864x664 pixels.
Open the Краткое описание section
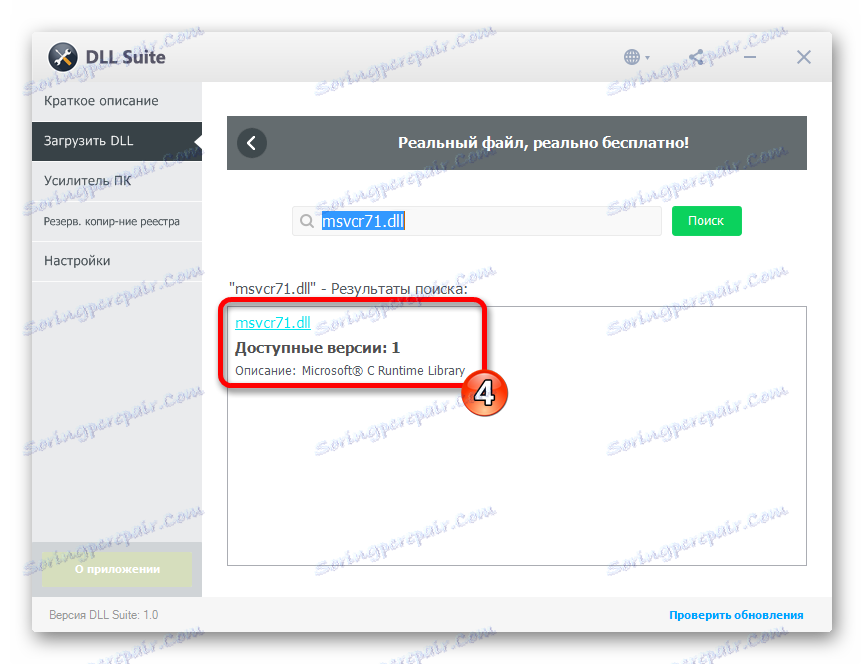[x=117, y=101]
